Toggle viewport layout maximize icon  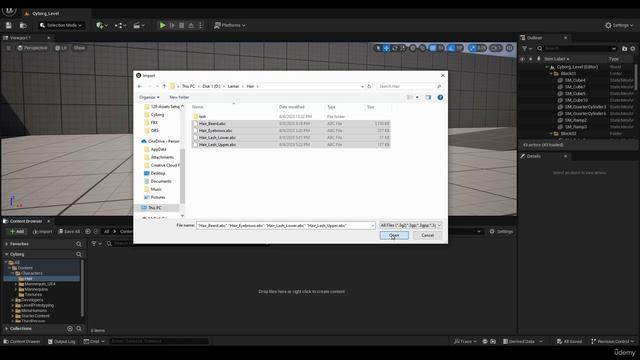(x=509, y=48)
